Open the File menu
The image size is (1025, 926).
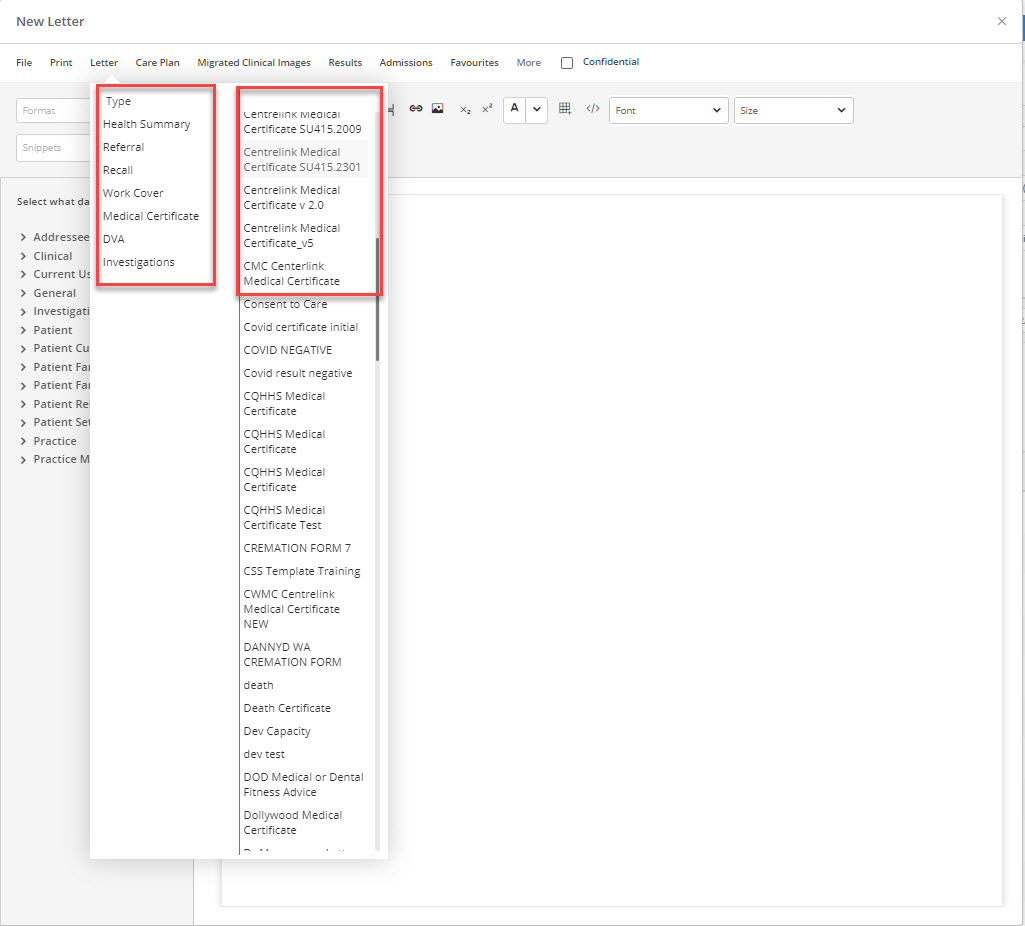(24, 63)
